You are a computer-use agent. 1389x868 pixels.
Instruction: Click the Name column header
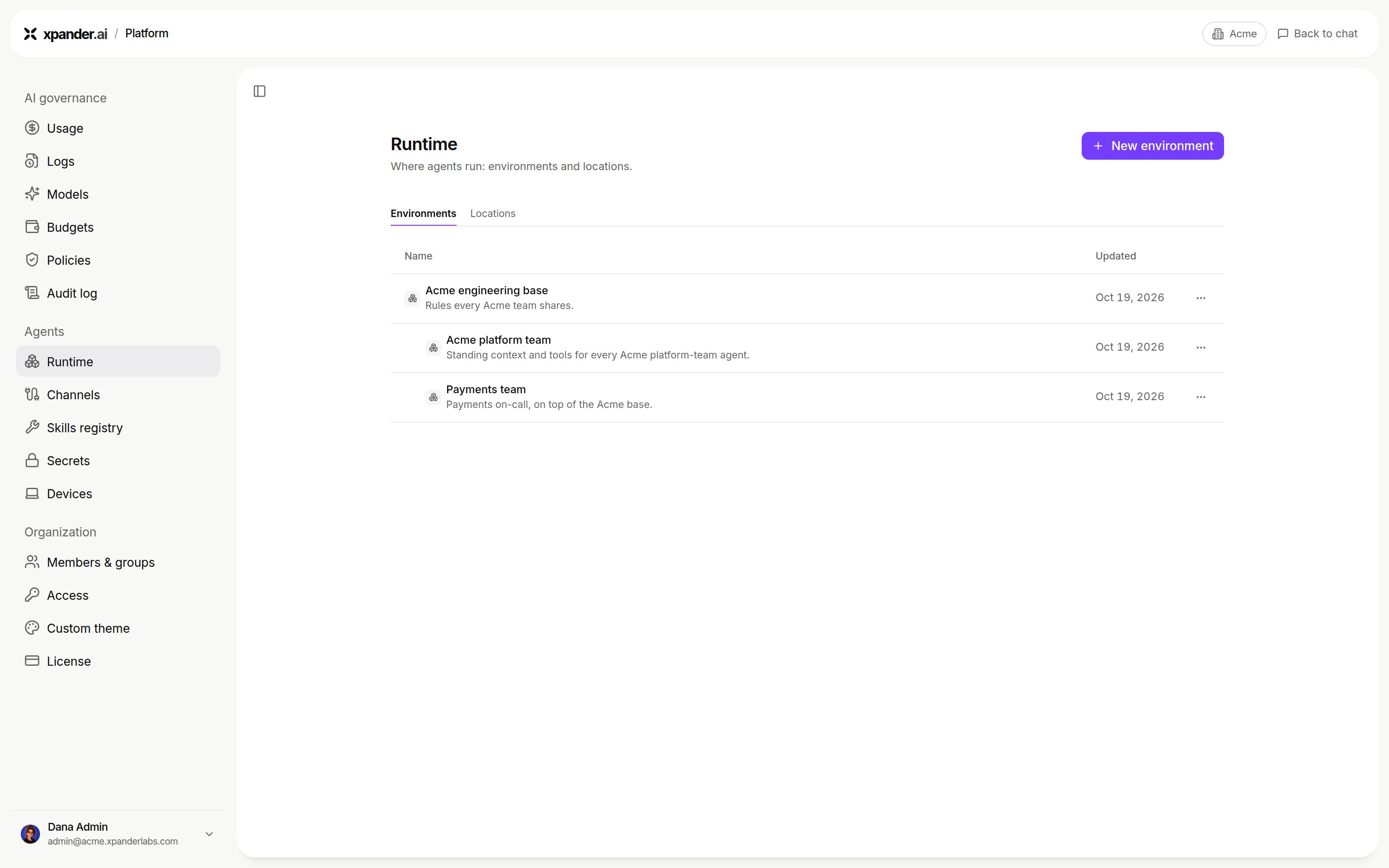418,256
